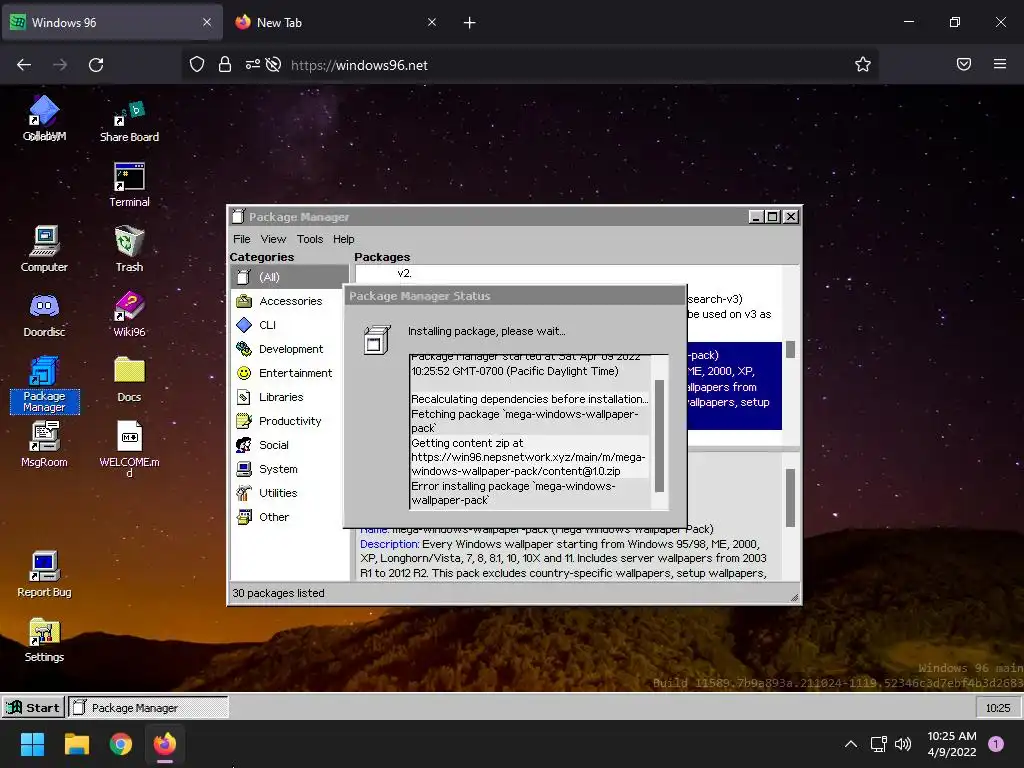Open the File menu in Package Manager
The width and height of the screenshot is (1024, 768).
[x=242, y=239]
